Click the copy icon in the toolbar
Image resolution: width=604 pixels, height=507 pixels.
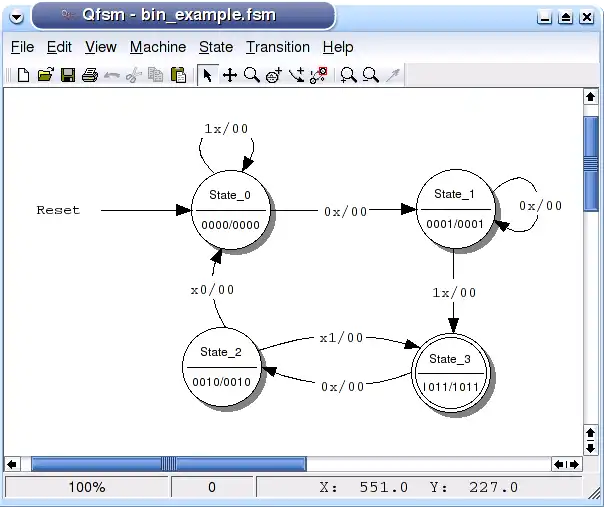(x=156, y=75)
